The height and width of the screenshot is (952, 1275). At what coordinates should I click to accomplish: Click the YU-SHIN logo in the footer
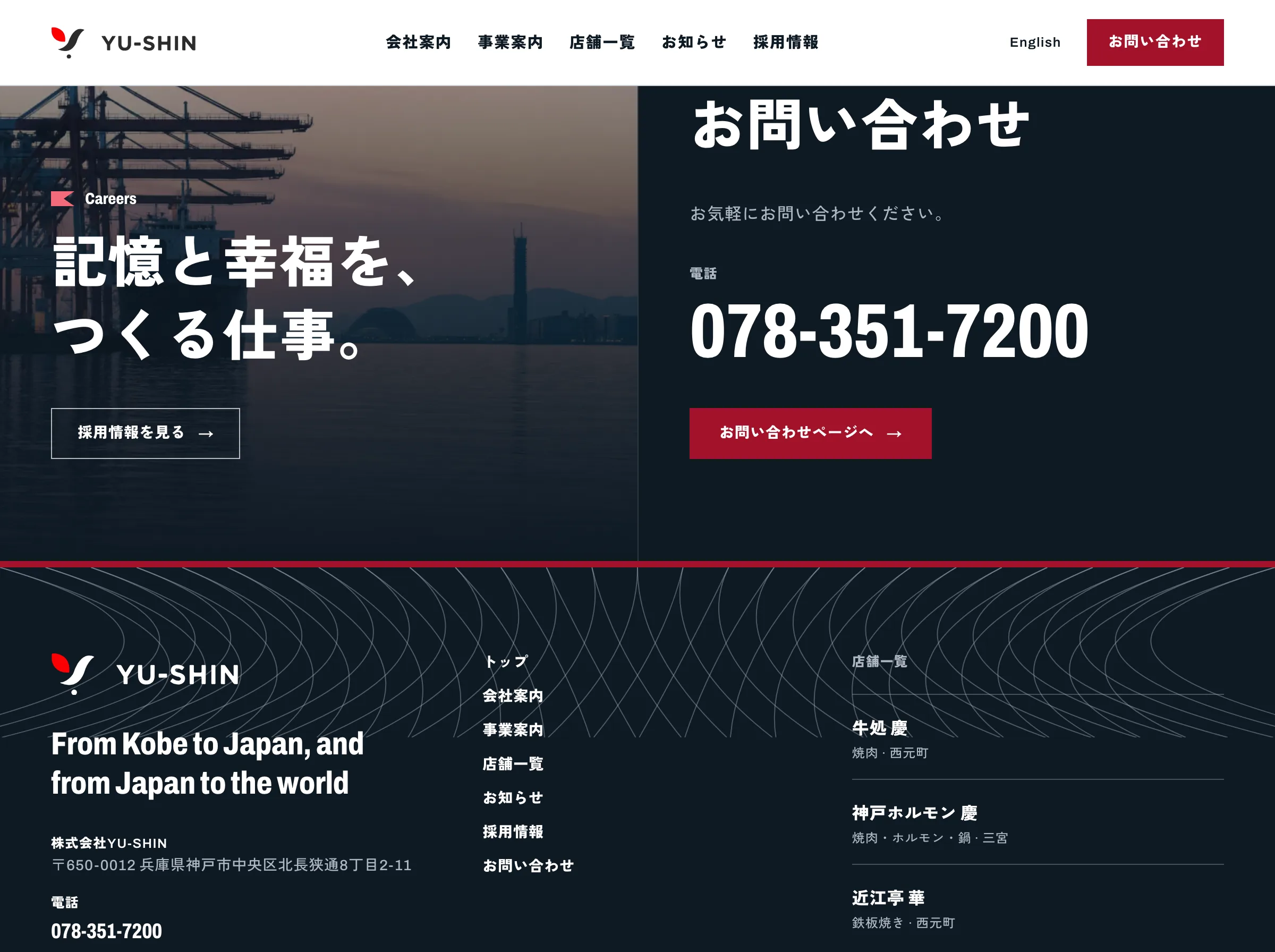coord(145,674)
